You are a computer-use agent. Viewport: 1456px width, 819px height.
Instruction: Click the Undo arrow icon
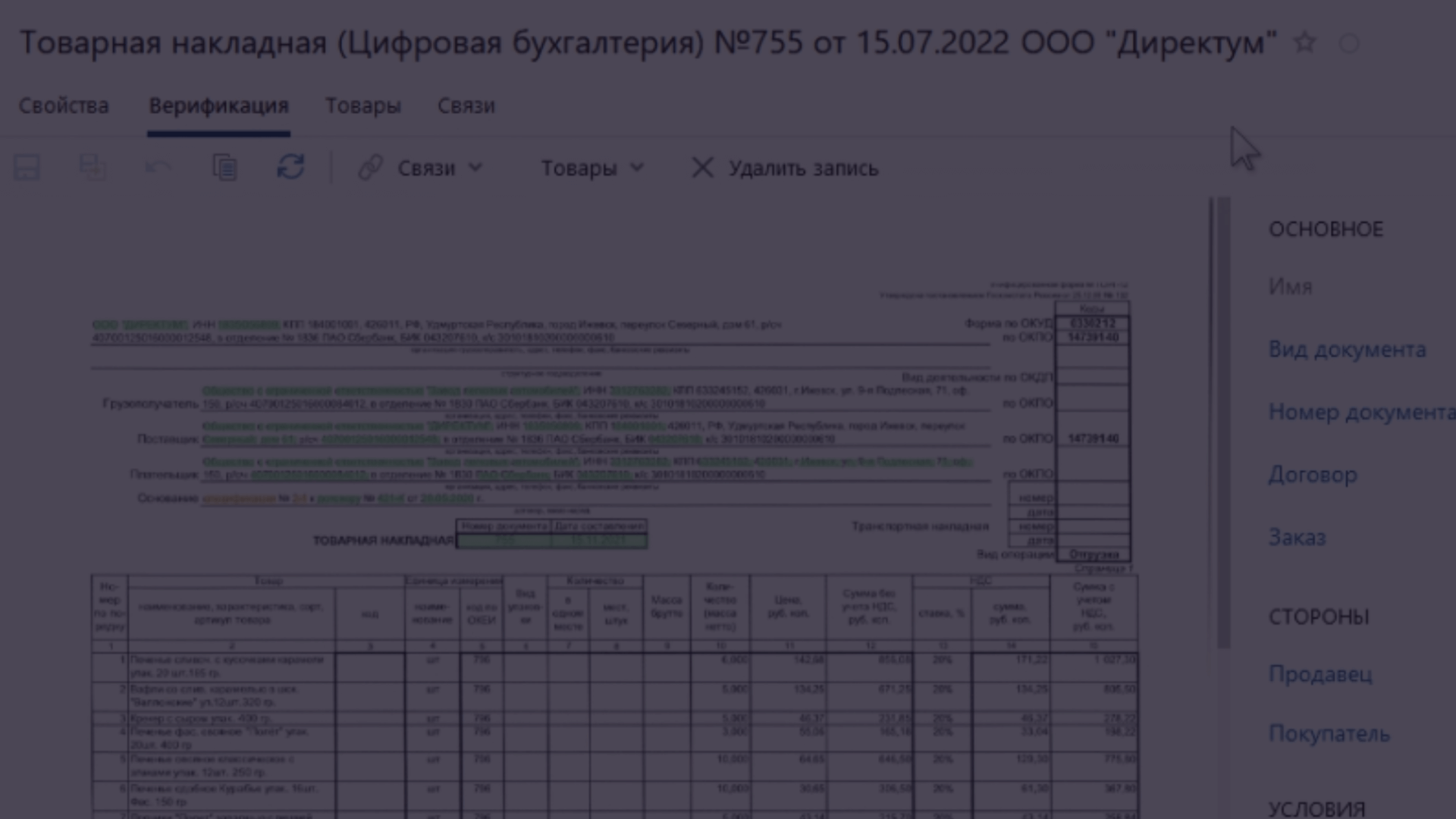[x=158, y=168]
